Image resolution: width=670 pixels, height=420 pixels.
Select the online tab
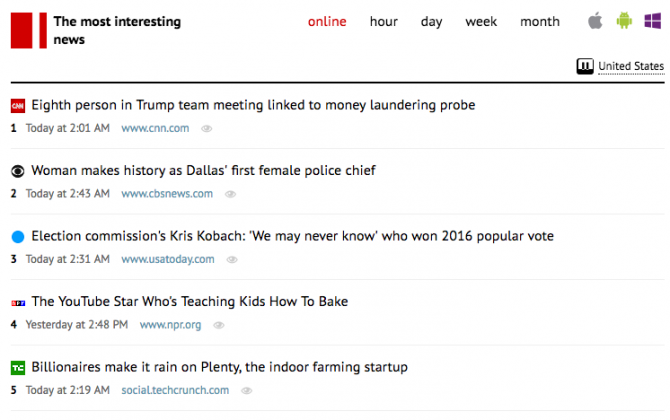point(327,22)
